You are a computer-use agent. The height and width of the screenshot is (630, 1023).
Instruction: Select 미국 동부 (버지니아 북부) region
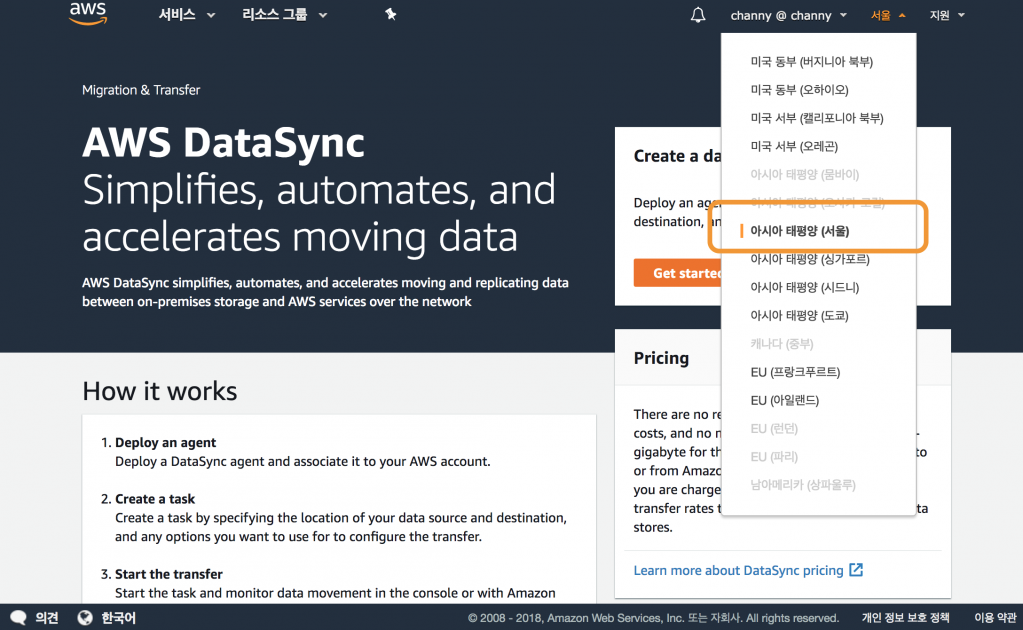(x=811, y=62)
